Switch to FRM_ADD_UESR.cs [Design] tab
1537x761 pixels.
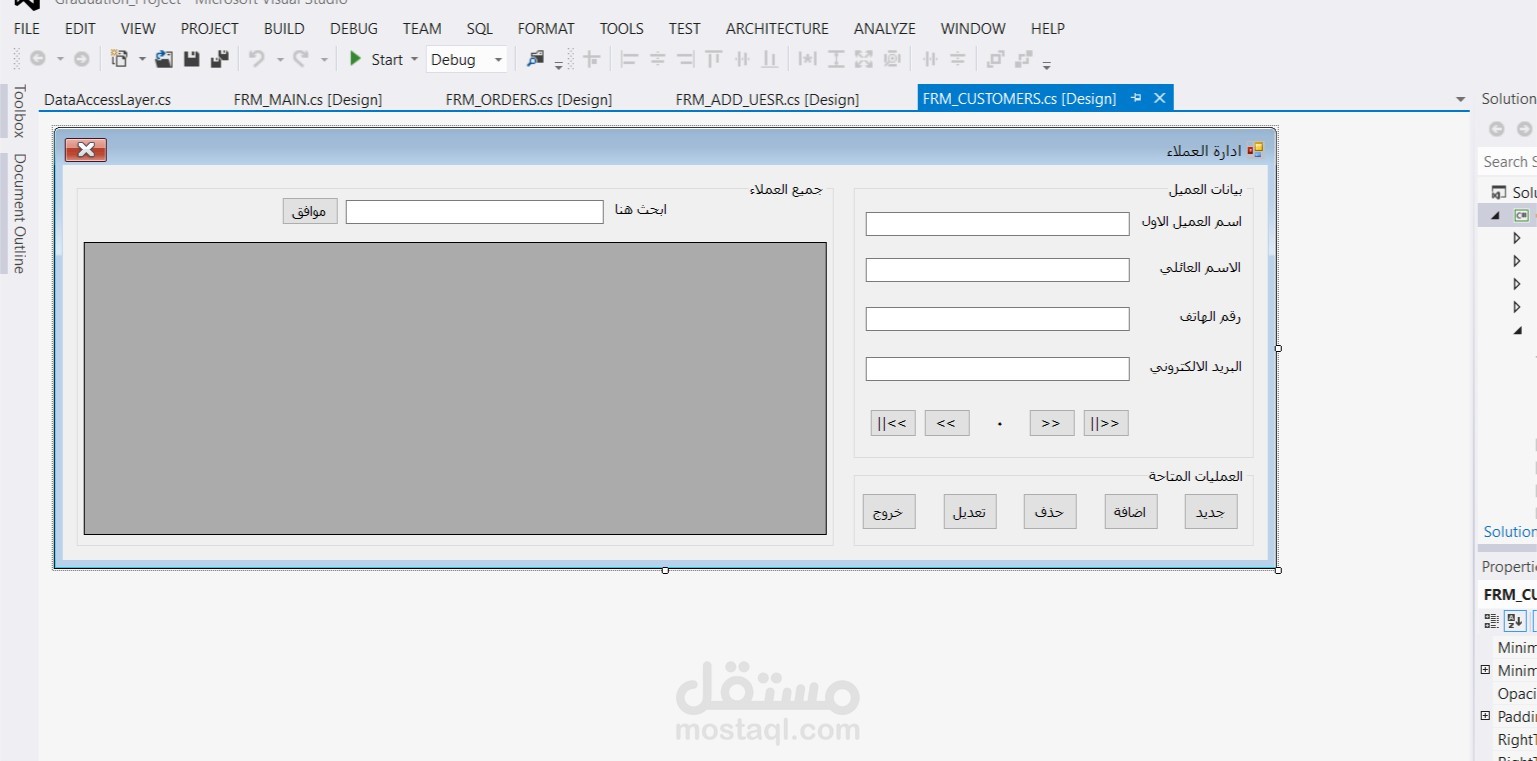click(x=767, y=99)
